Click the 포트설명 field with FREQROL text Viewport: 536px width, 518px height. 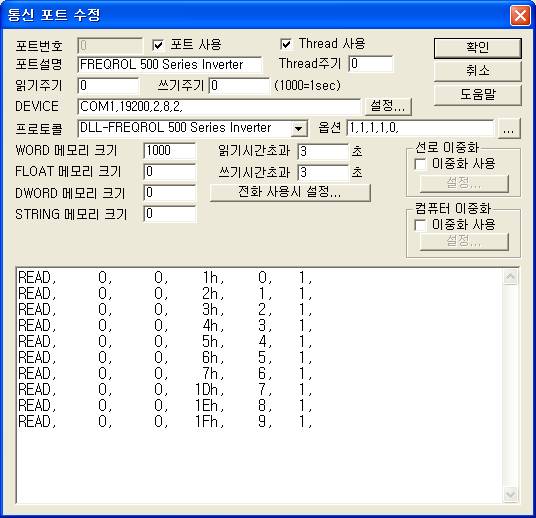coord(170,65)
